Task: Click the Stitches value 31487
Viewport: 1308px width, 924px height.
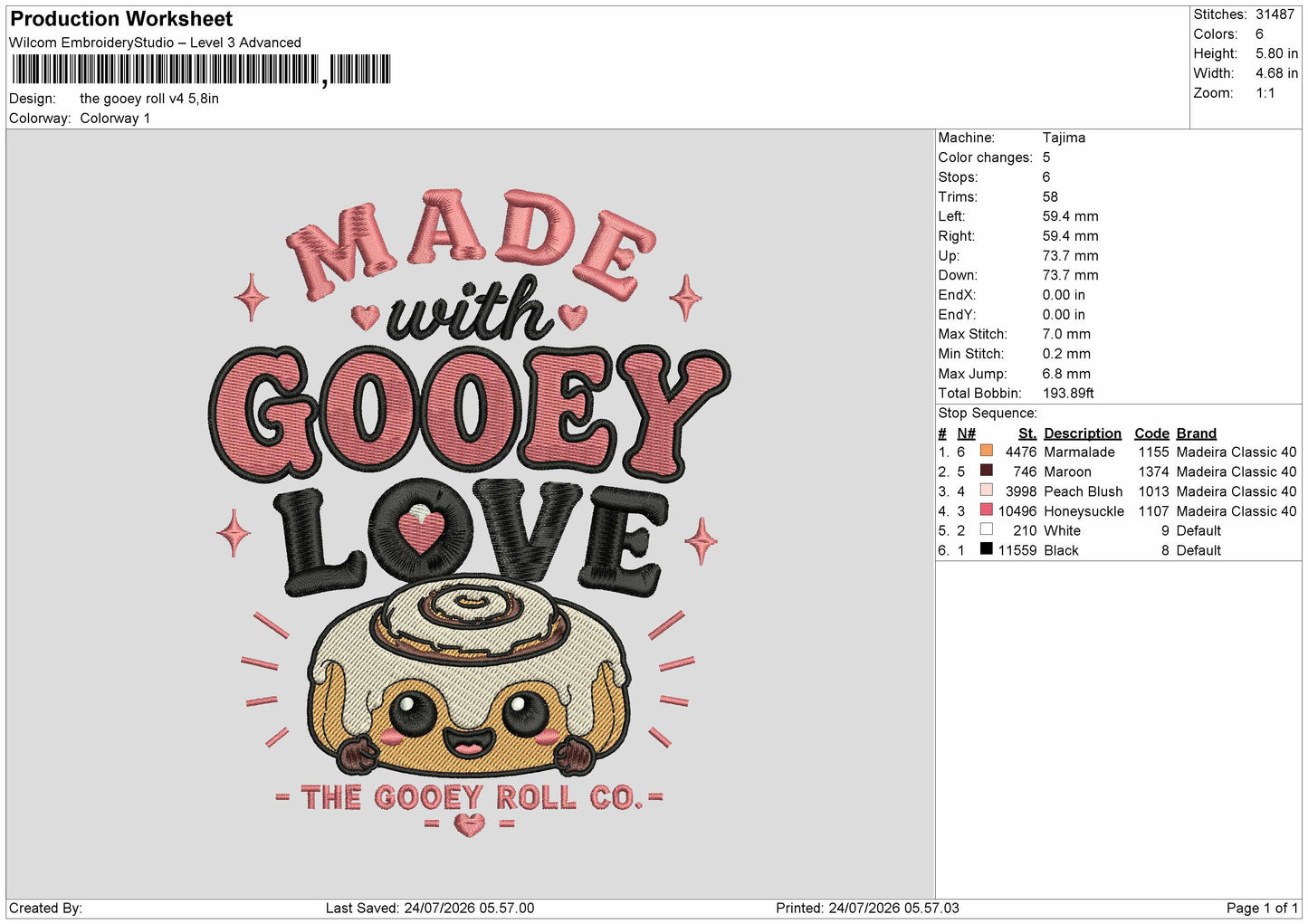Action: [x=1275, y=14]
